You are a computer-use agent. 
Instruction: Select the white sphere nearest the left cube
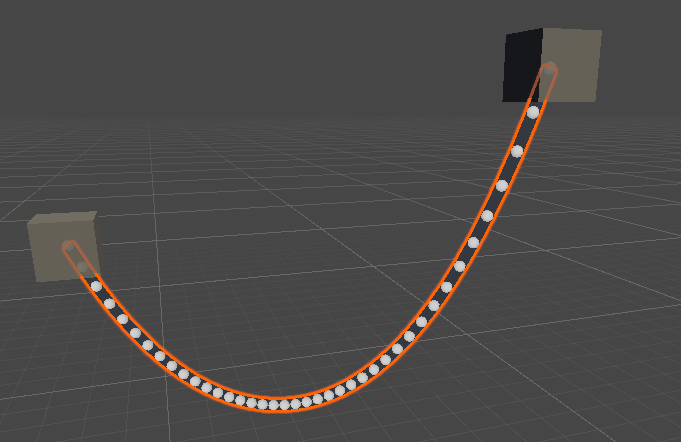[96, 286]
